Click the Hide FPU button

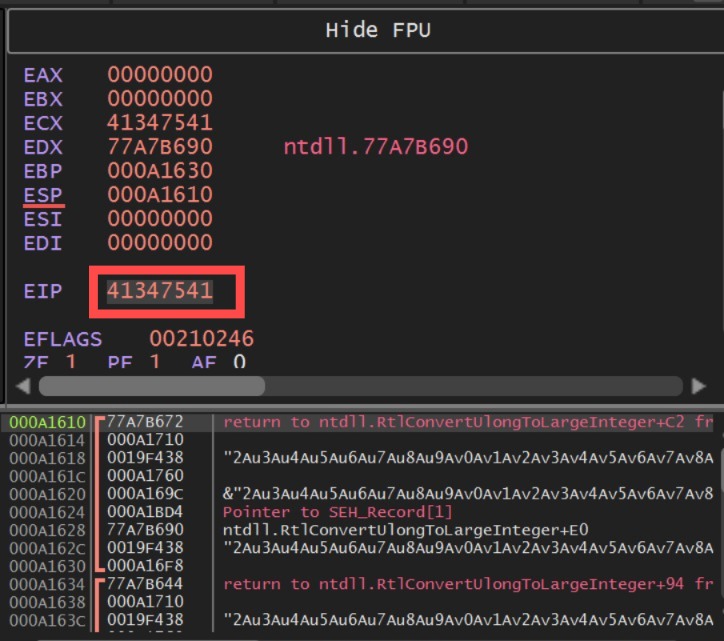(377, 30)
